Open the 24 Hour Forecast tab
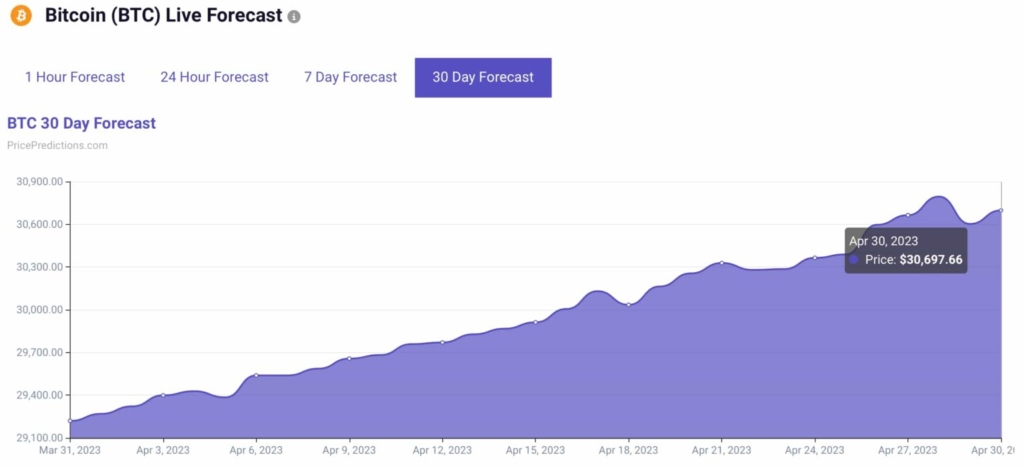Viewport: 1024px width, 467px height. coord(214,77)
